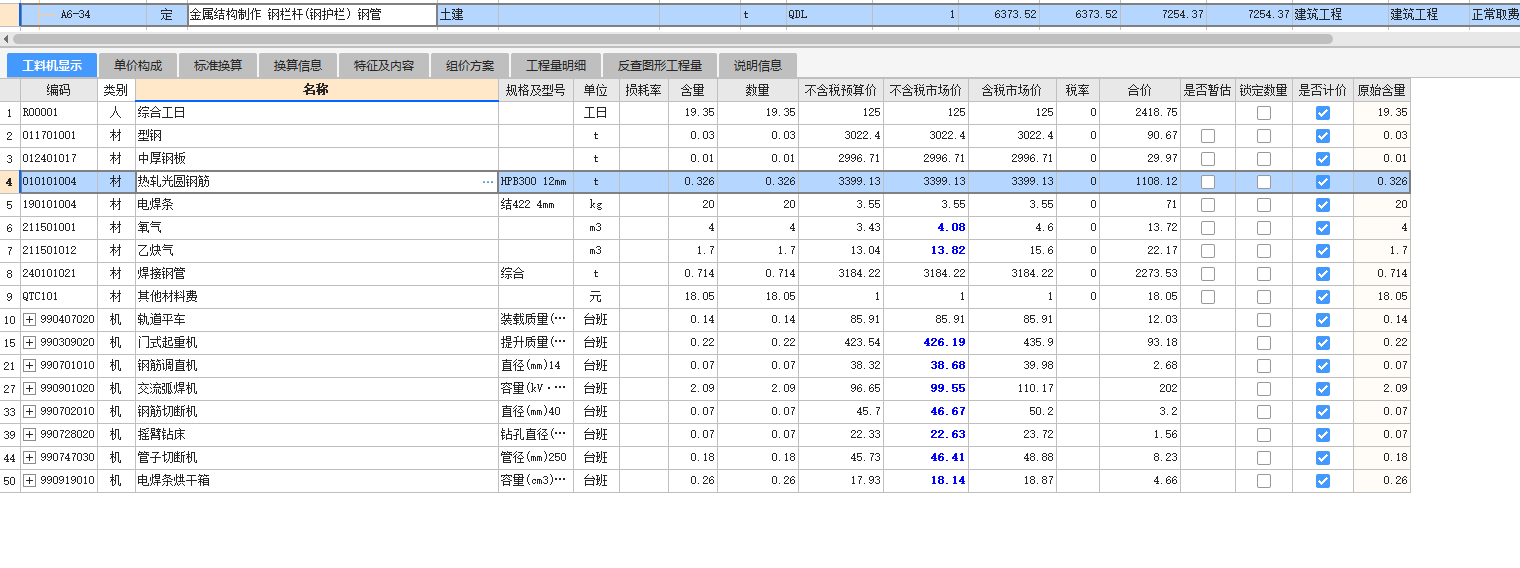Uncheck 是否计价 for 门式起重机 row
The height and width of the screenshot is (568, 1520).
(1323, 343)
